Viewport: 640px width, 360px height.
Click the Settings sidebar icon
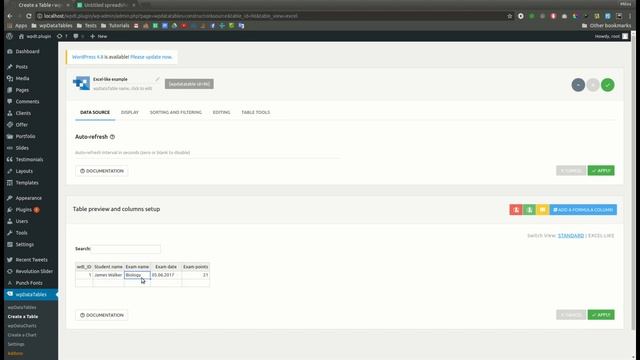pyautogui.click(x=10, y=244)
